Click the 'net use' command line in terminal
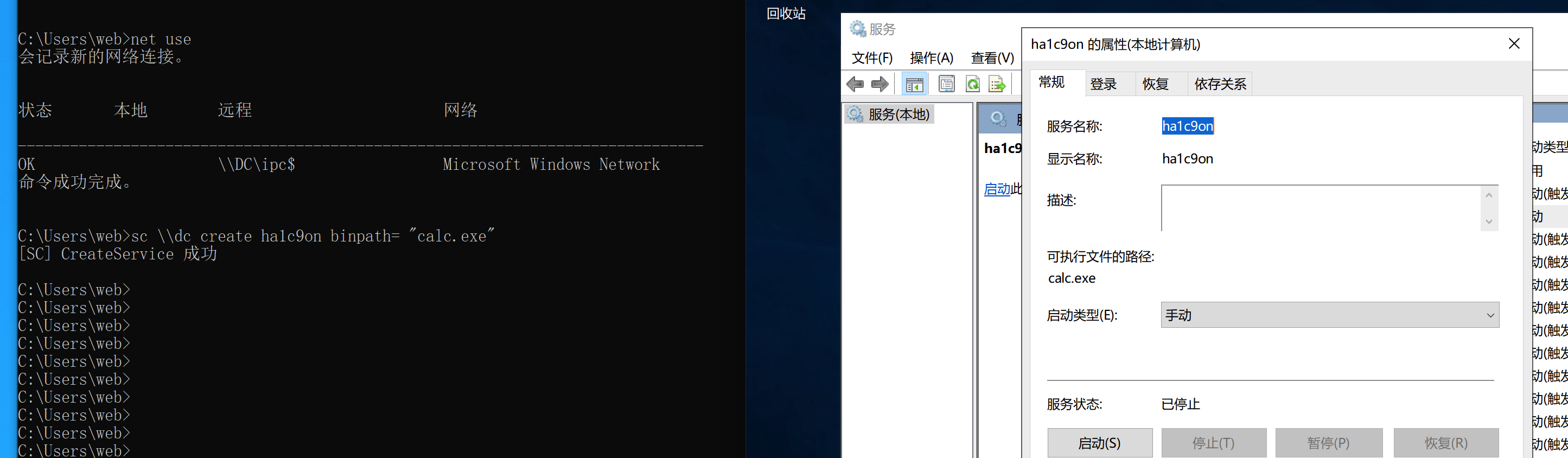1568x458 pixels. pos(105,39)
